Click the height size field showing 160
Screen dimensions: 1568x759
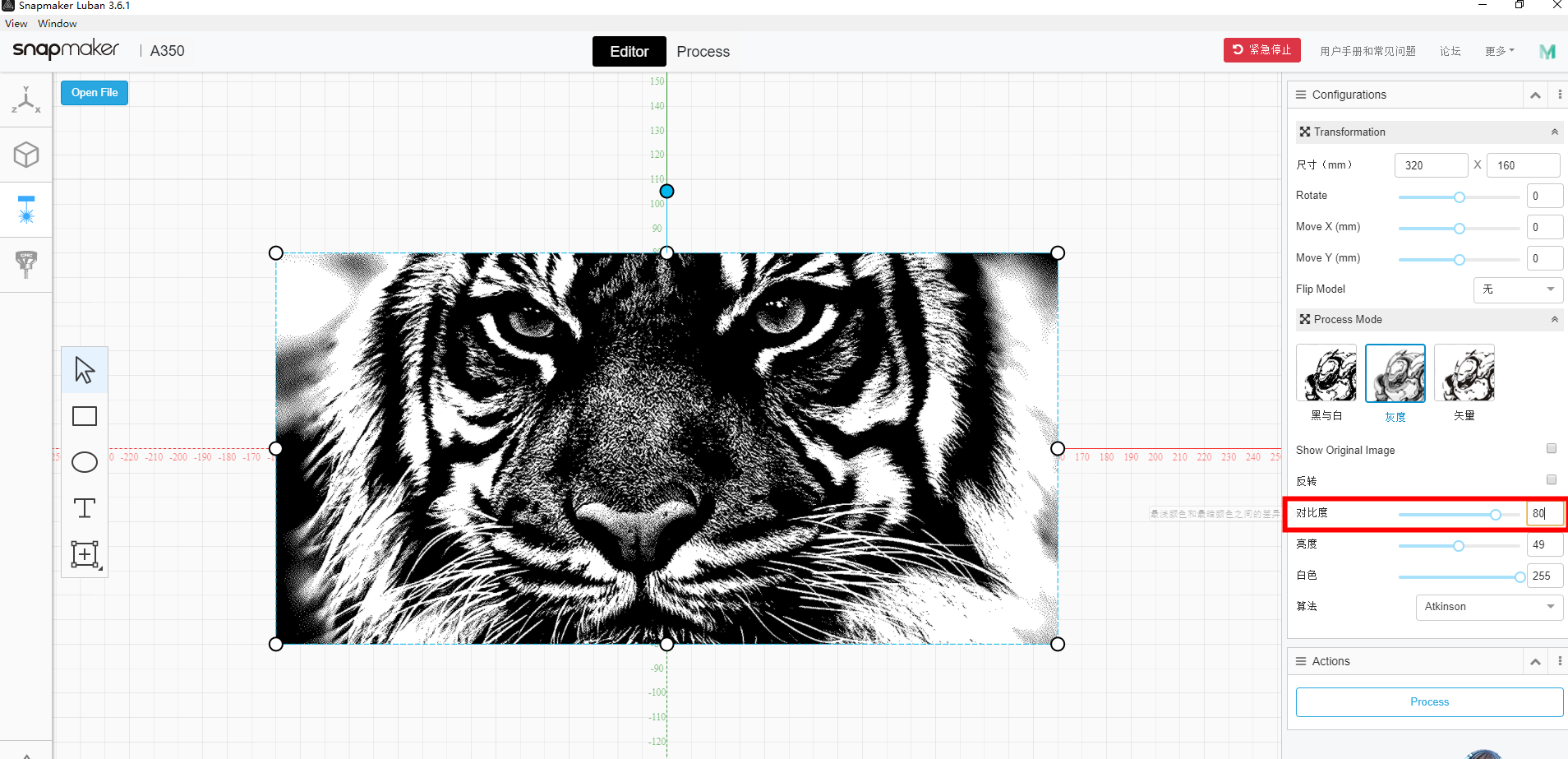(1523, 165)
